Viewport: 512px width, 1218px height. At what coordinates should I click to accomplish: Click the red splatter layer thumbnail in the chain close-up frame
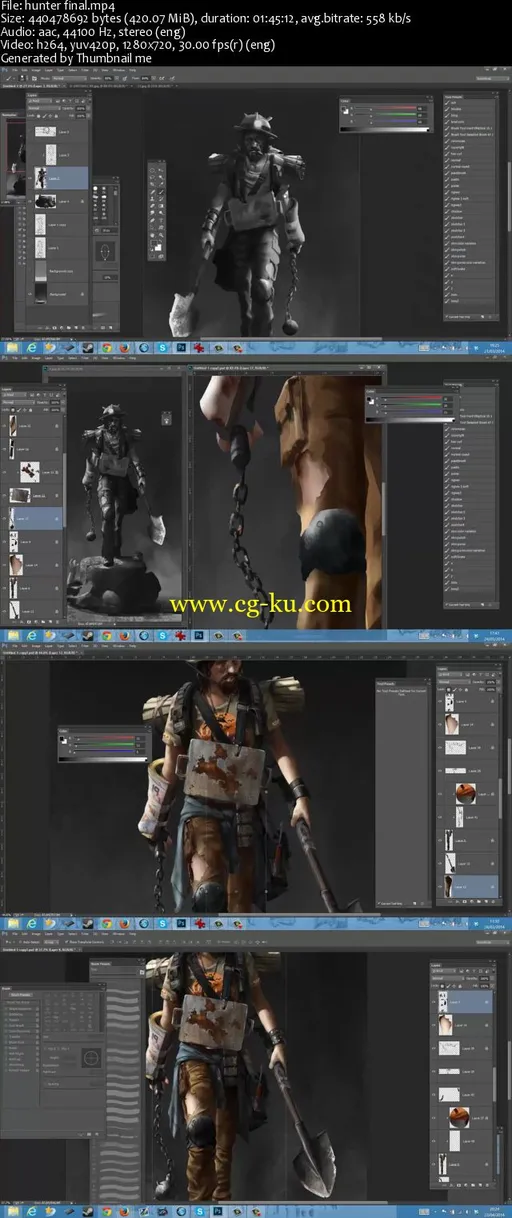click(x=30, y=471)
